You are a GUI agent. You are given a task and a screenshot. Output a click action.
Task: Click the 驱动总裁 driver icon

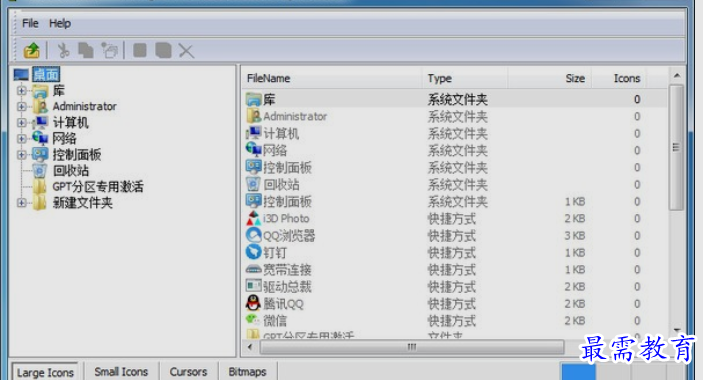(x=253, y=286)
